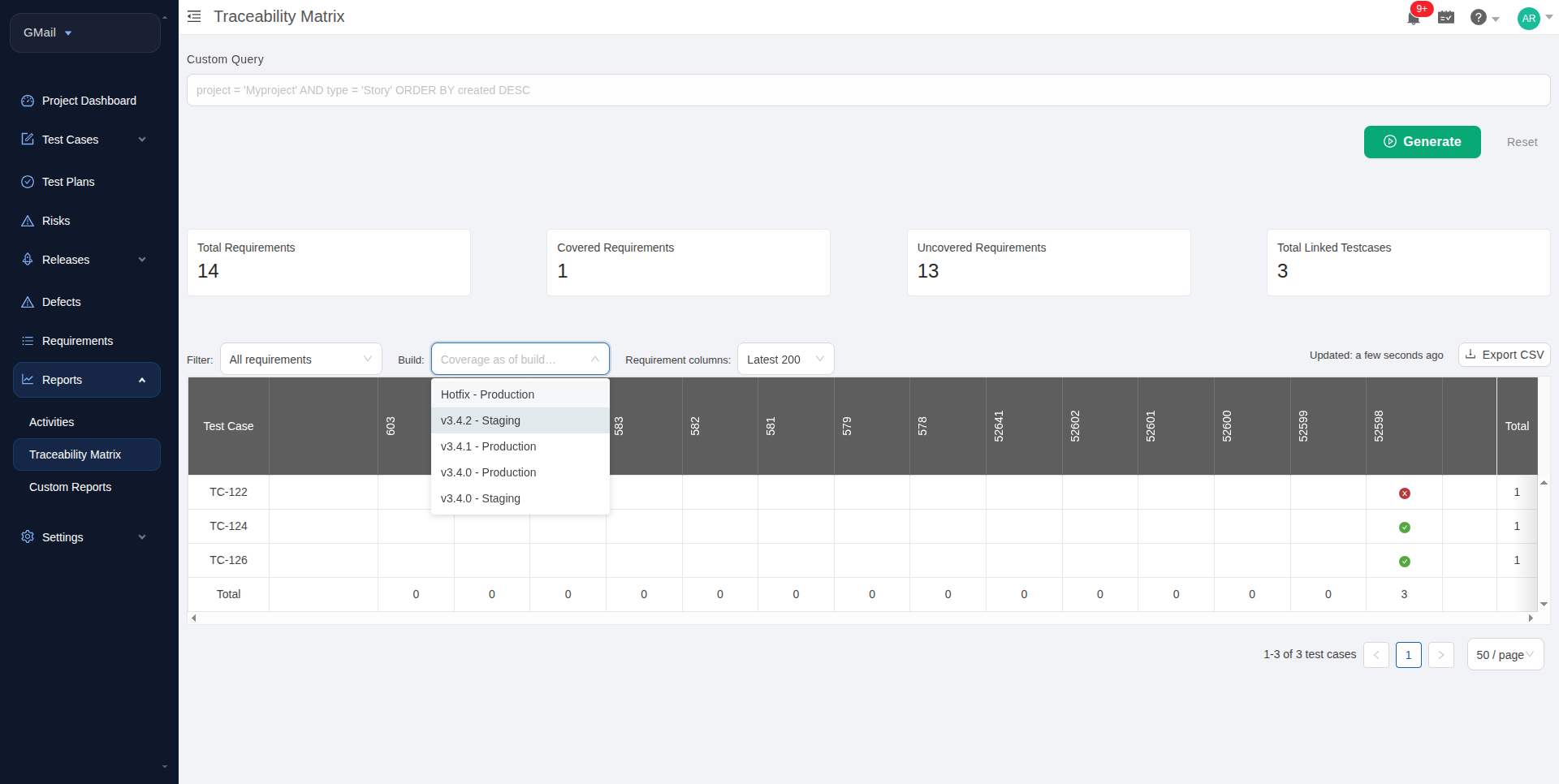Click the TC-124 test case cell
The image size is (1559, 784).
coord(228,526)
